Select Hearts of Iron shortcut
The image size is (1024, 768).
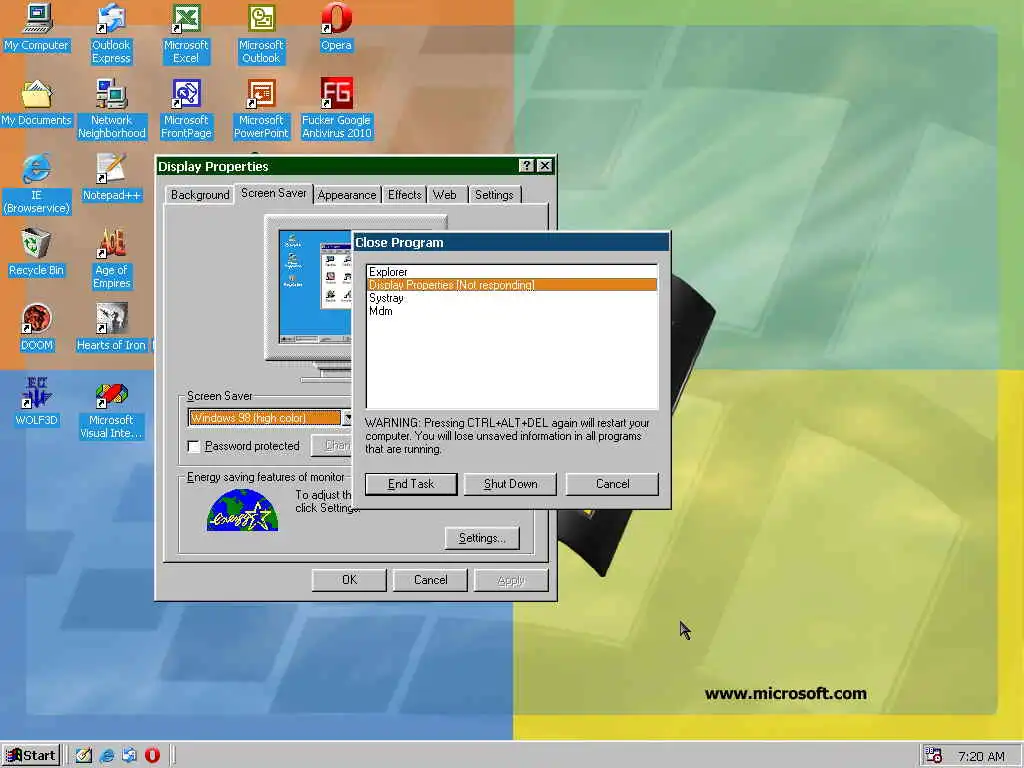[112, 328]
